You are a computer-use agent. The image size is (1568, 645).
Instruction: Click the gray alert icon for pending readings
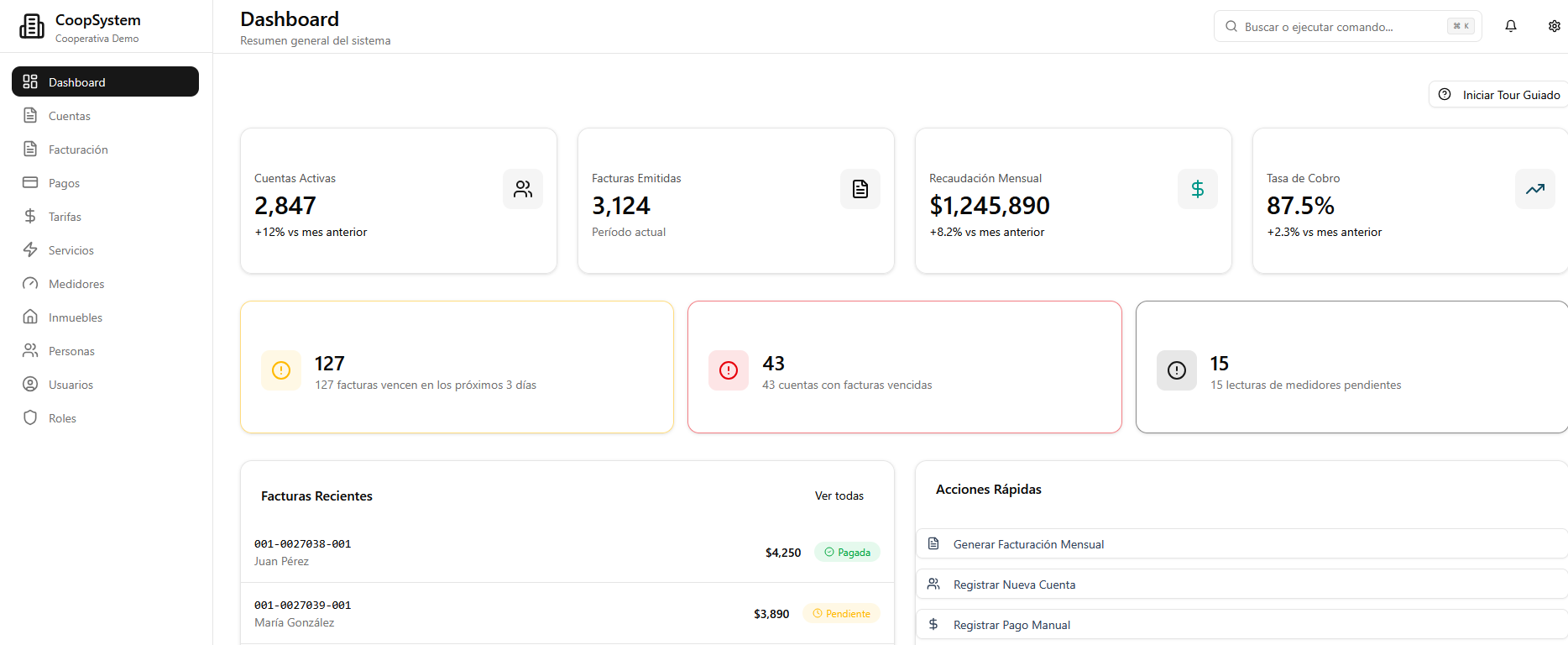point(1177,370)
